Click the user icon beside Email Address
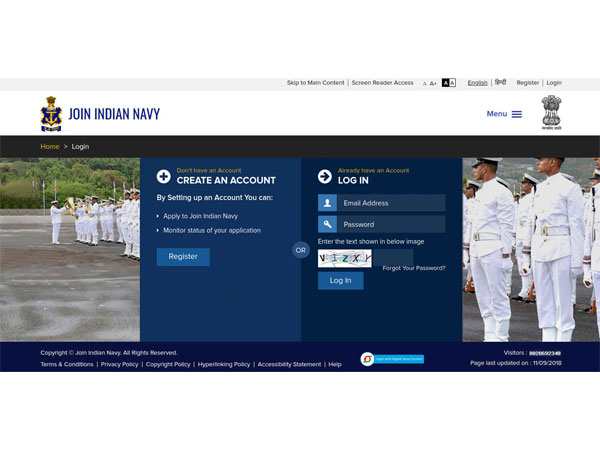Screen dimensions: 600x450 pos(327,203)
